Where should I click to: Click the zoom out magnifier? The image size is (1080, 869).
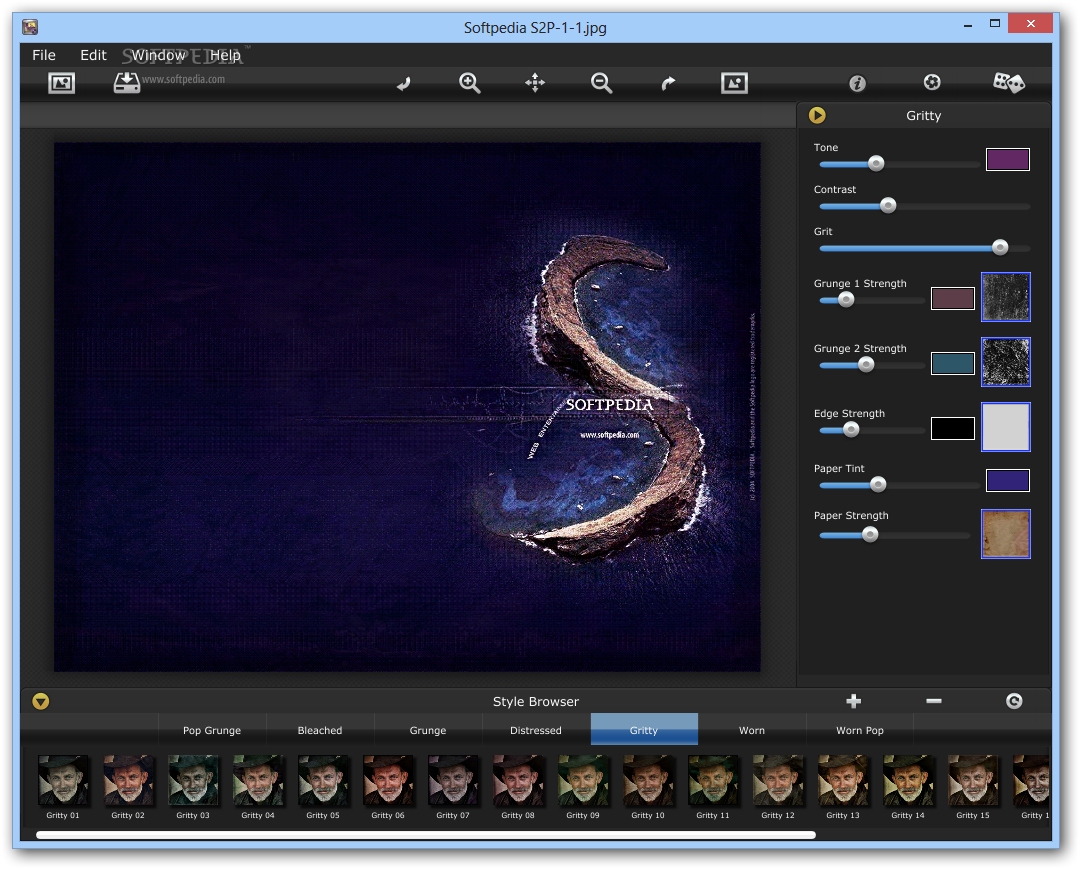pos(601,83)
